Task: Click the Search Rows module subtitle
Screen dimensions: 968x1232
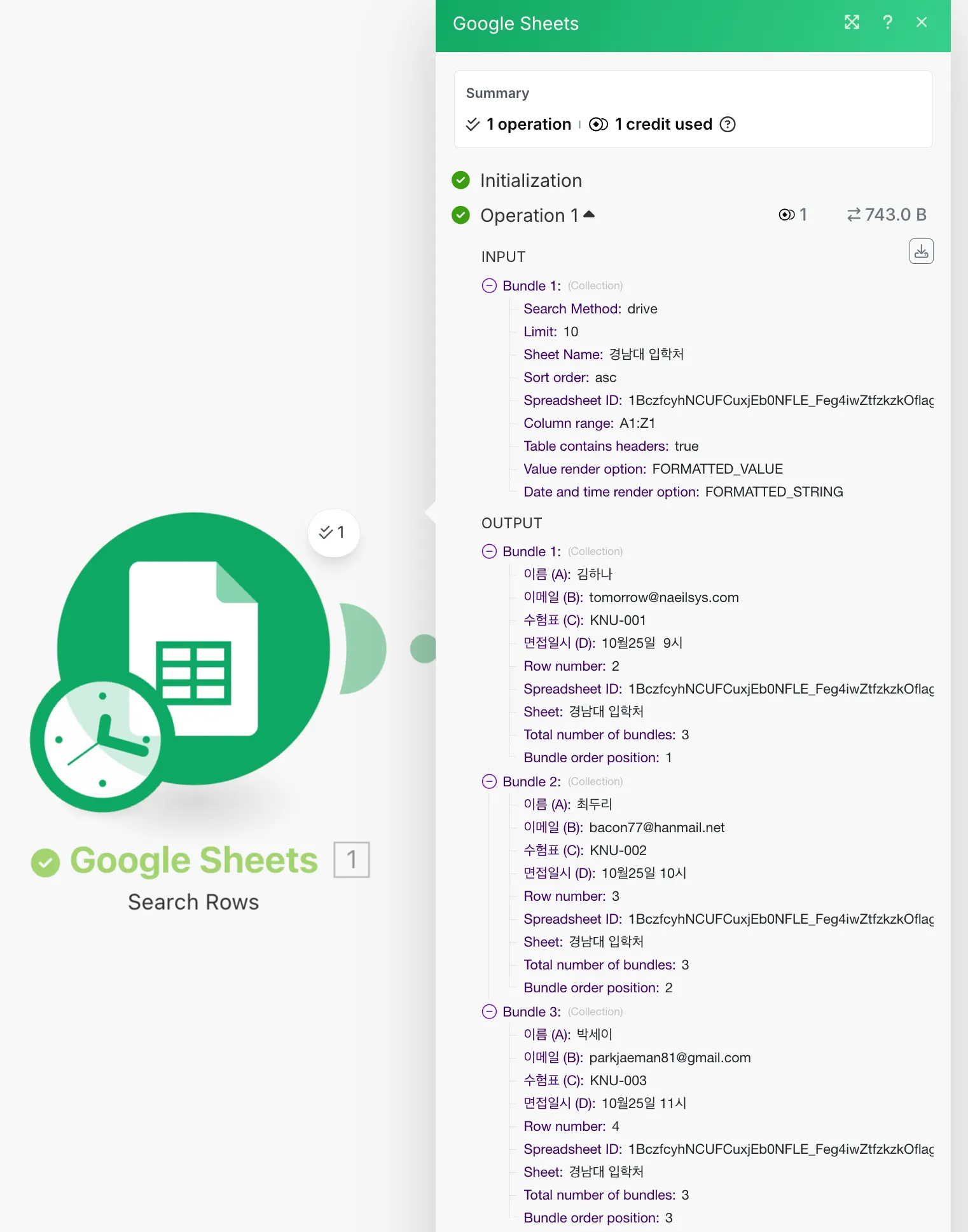Action: tap(193, 902)
